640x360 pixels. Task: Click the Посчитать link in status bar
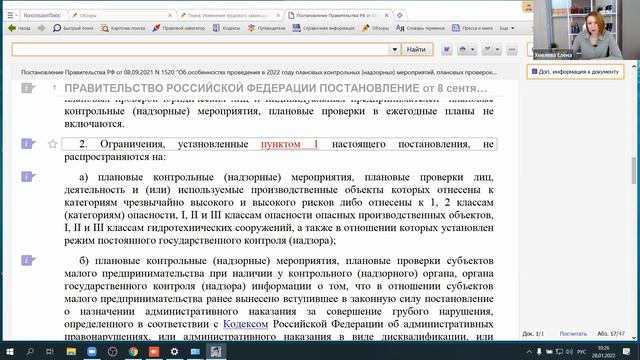coord(573,333)
